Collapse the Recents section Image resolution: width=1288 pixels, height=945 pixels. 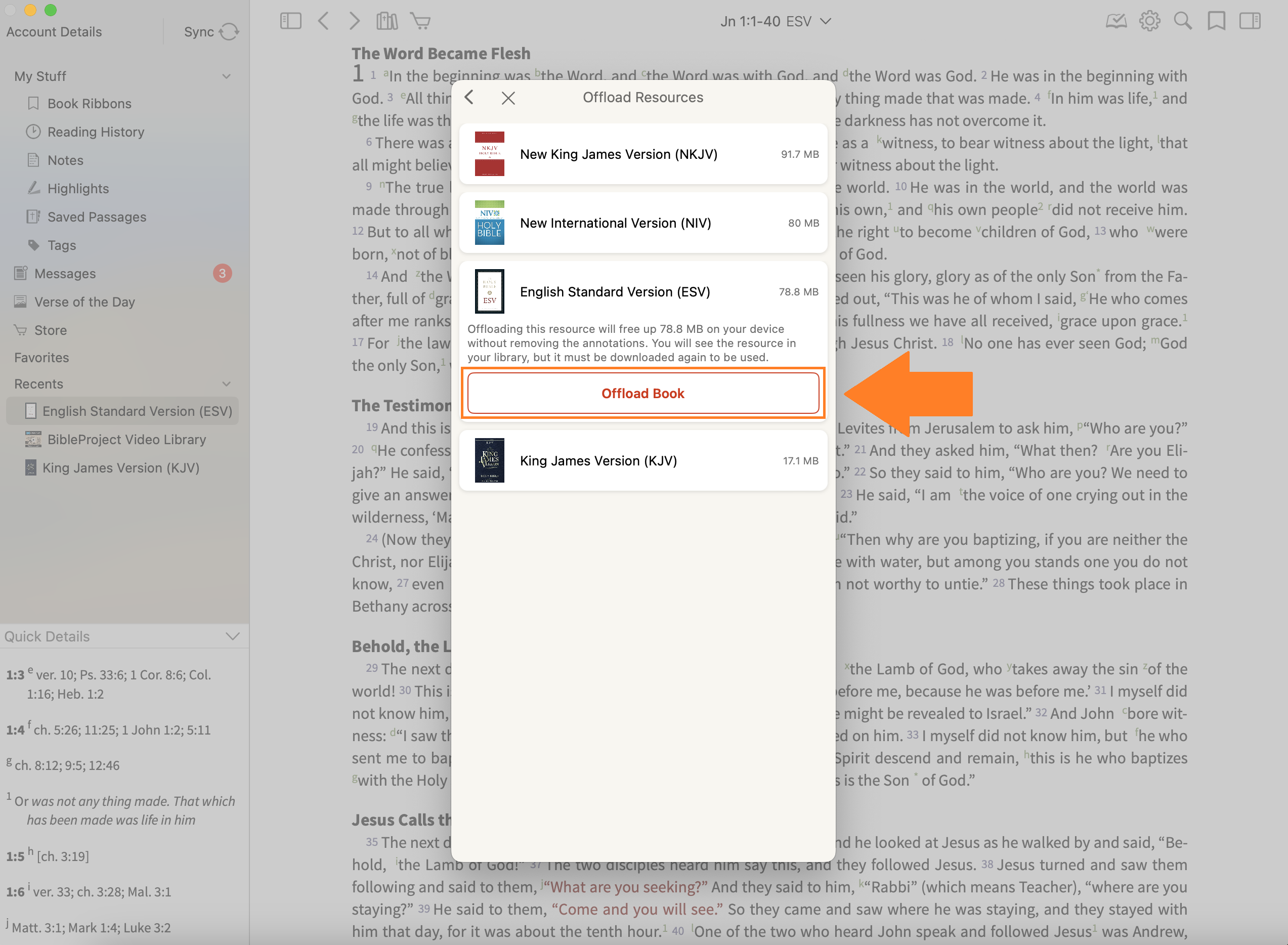tap(227, 384)
